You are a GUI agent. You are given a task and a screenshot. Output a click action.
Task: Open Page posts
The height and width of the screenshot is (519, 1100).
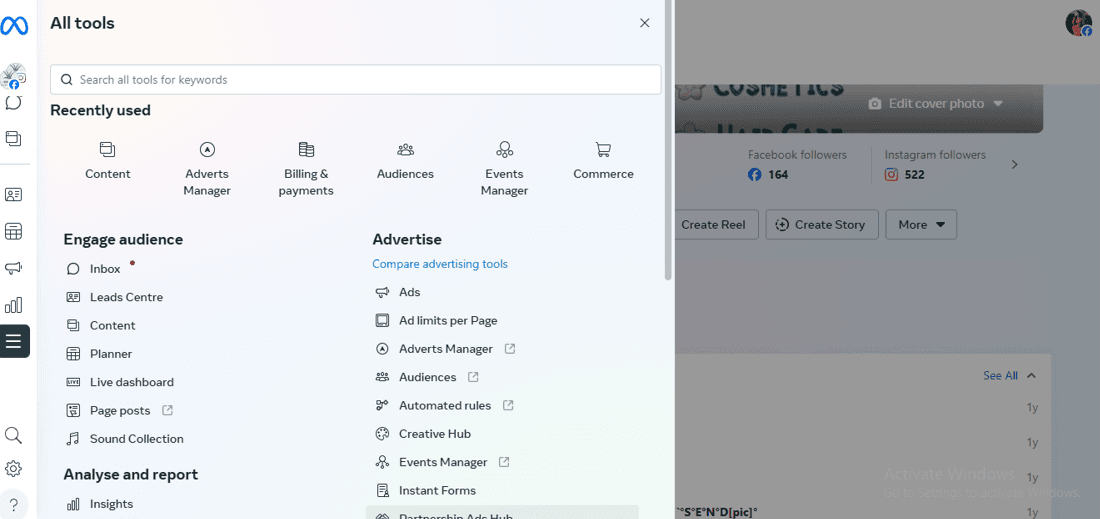(x=119, y=410)
